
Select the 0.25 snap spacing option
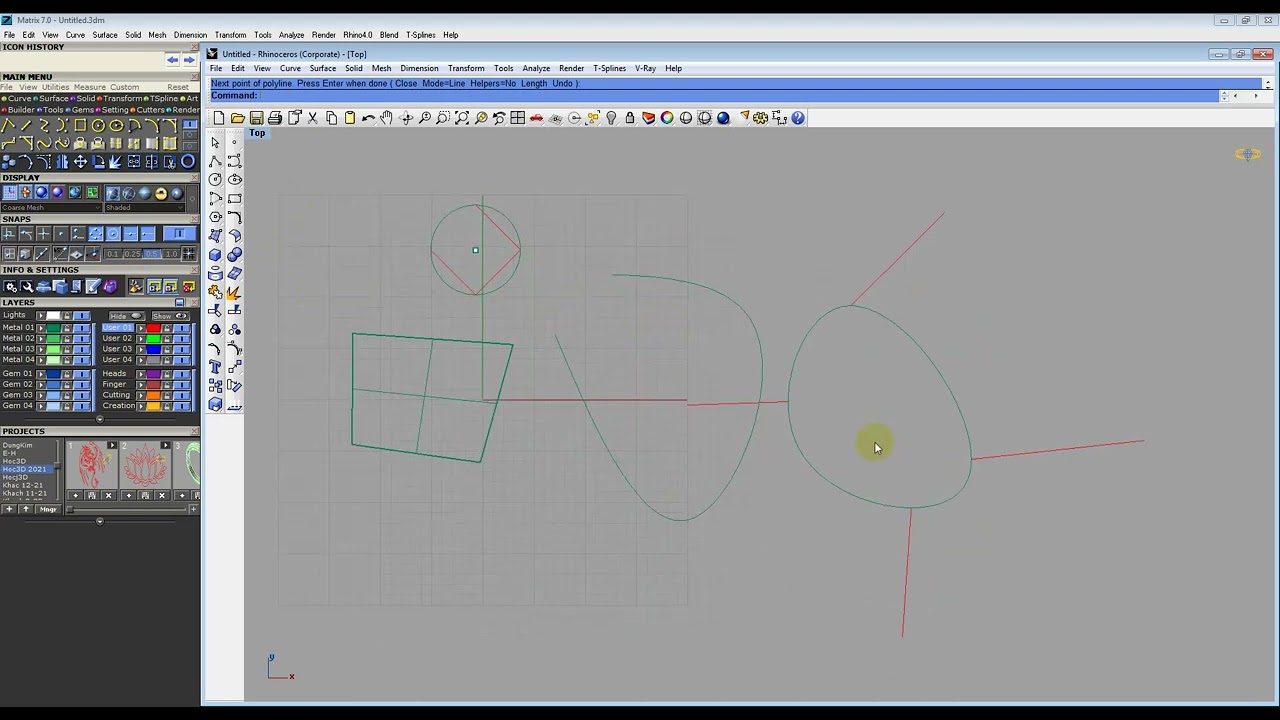click(132, 254)
